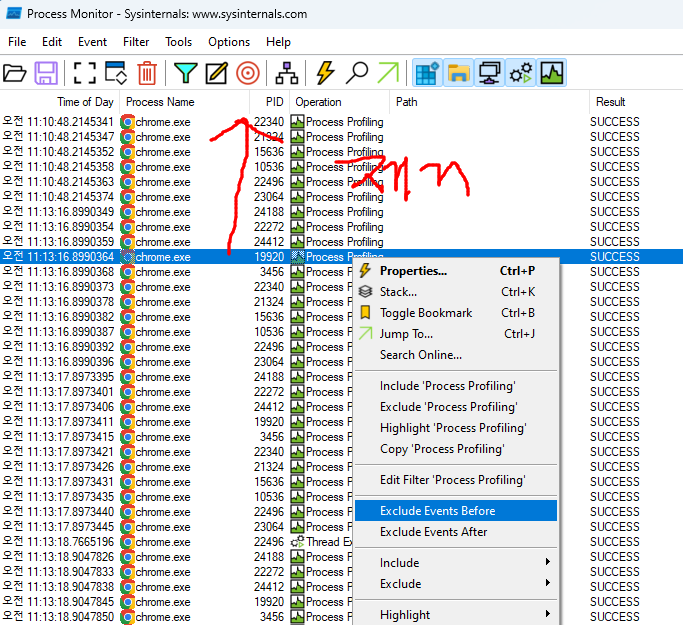This screenshot has width=683, height=625.
Task: Click the Open file toolbar icon
Action: point(14,73)
